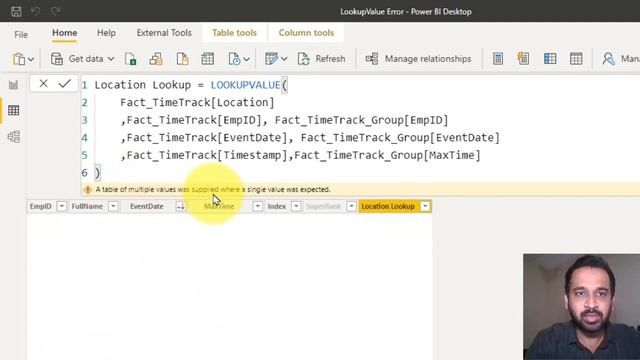This screenshot has width=640, height=360.
Task: Click the Transform data icon
Action: [x=271, y=59]
